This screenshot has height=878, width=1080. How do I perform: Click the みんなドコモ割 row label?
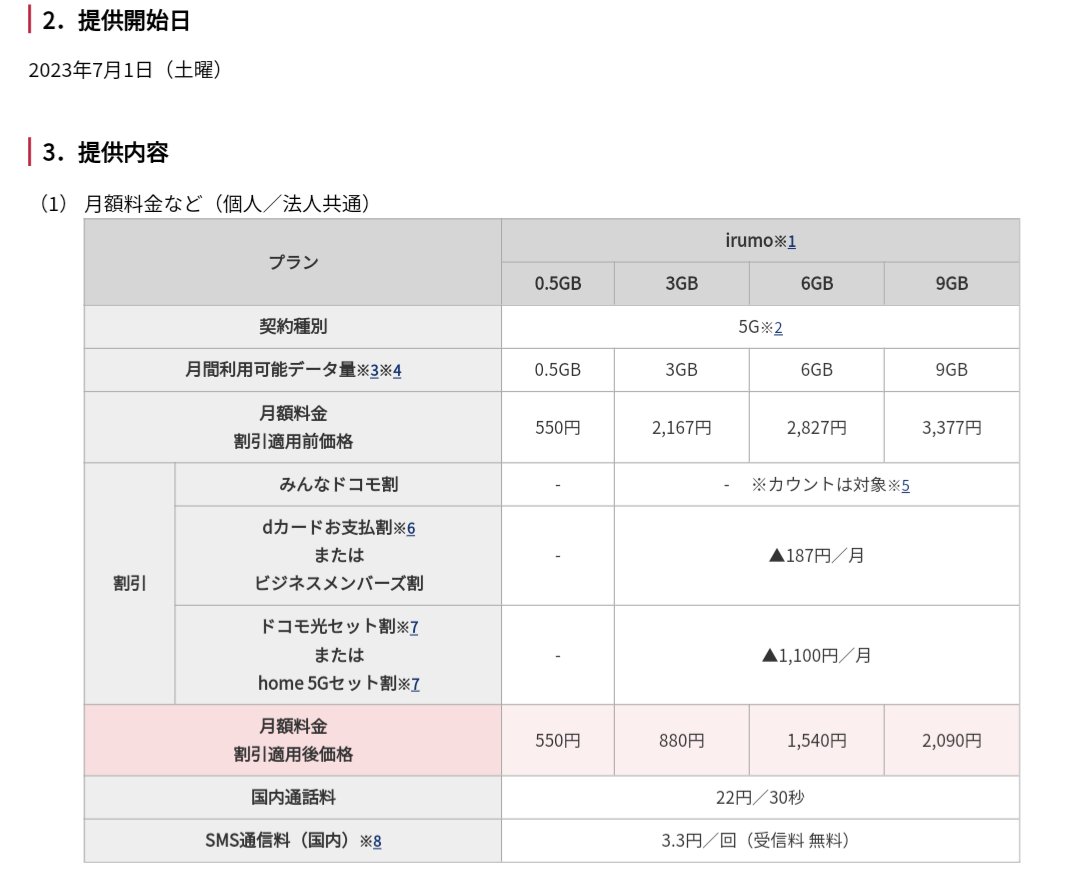[338, 485]
